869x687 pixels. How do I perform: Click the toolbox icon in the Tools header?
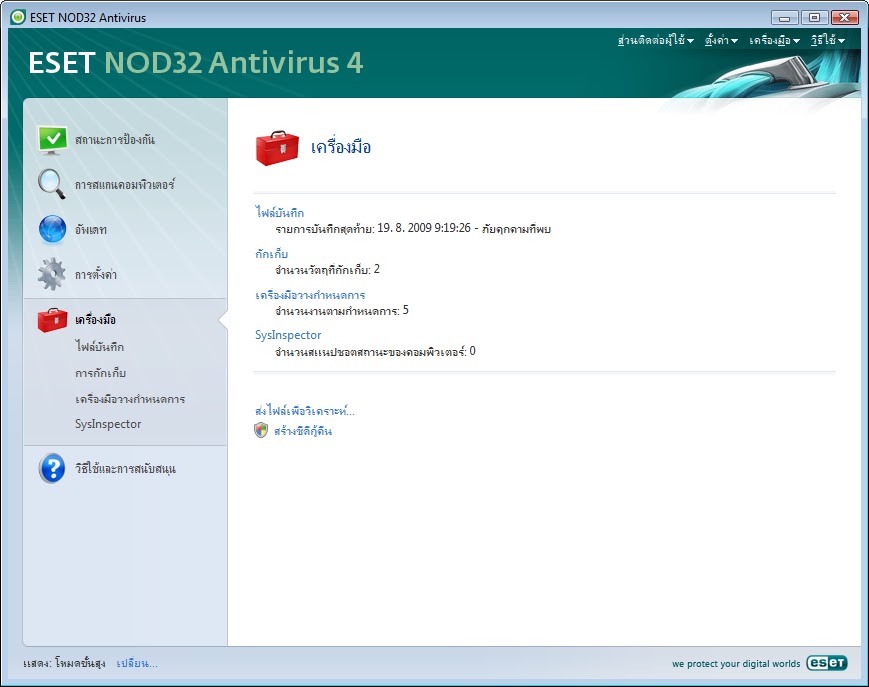[x=277, y=145]
